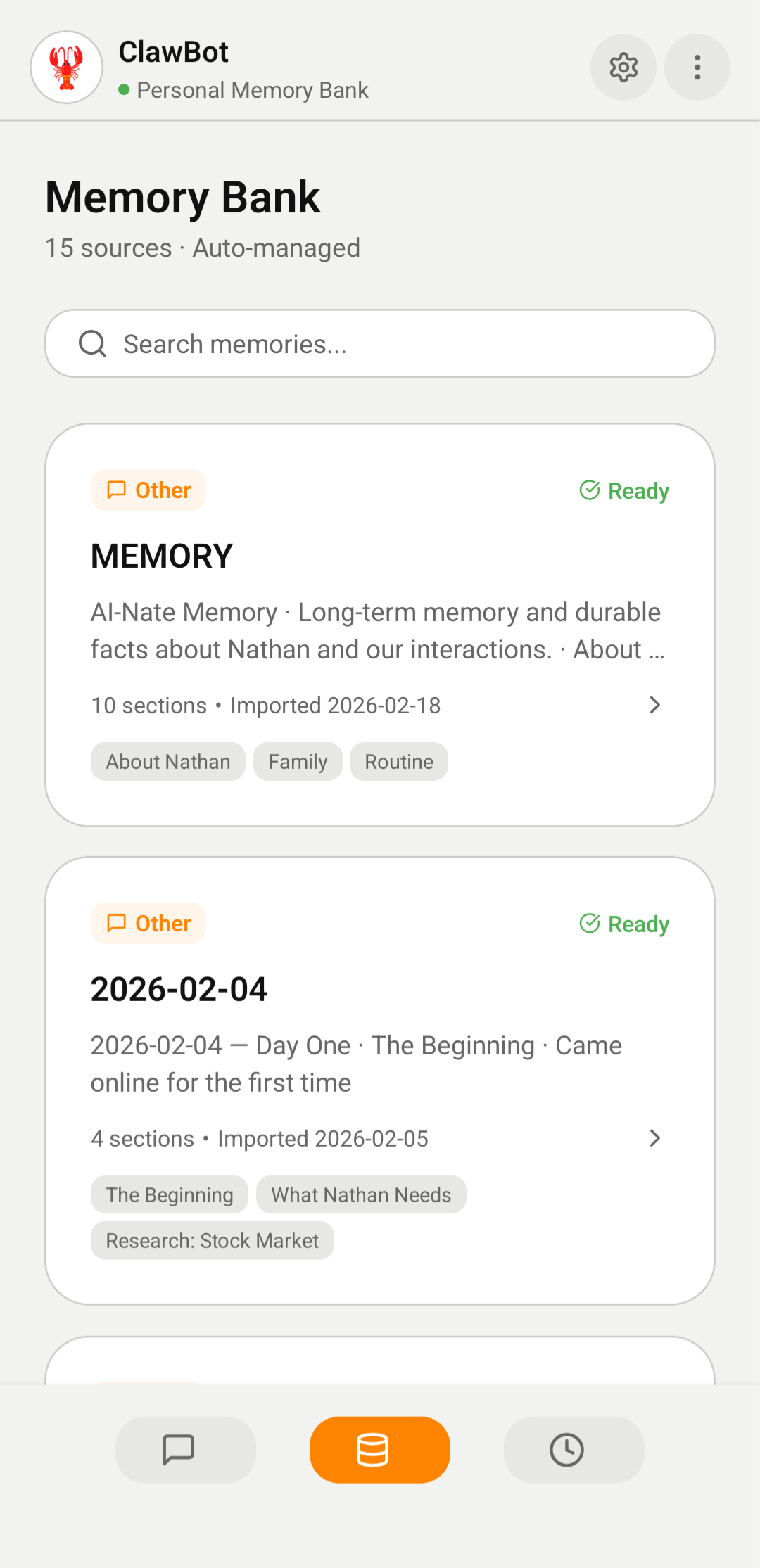760x1568 pixels.
Task: Click the Other category speech-bubble icon on MEMORY card
Action: coord(117,490)
